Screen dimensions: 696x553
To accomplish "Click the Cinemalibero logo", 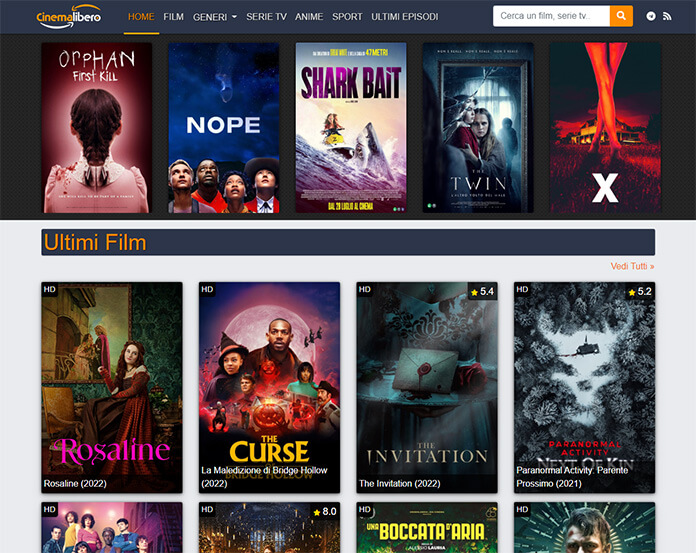I will [69, 17].
